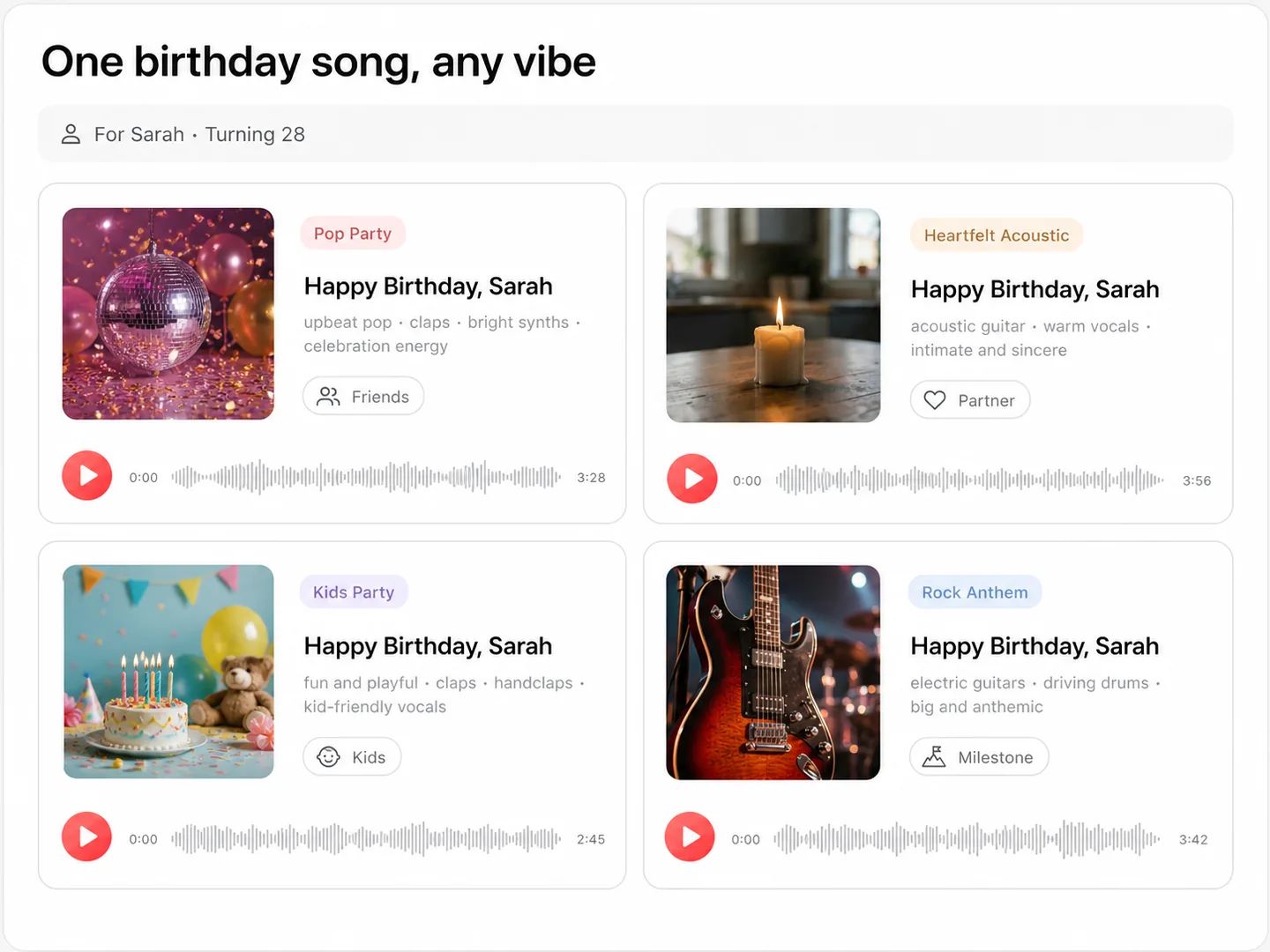Screen dimensions: 1270x952
Task: Click the two-people Friends icon
Action: coord(328,397)
